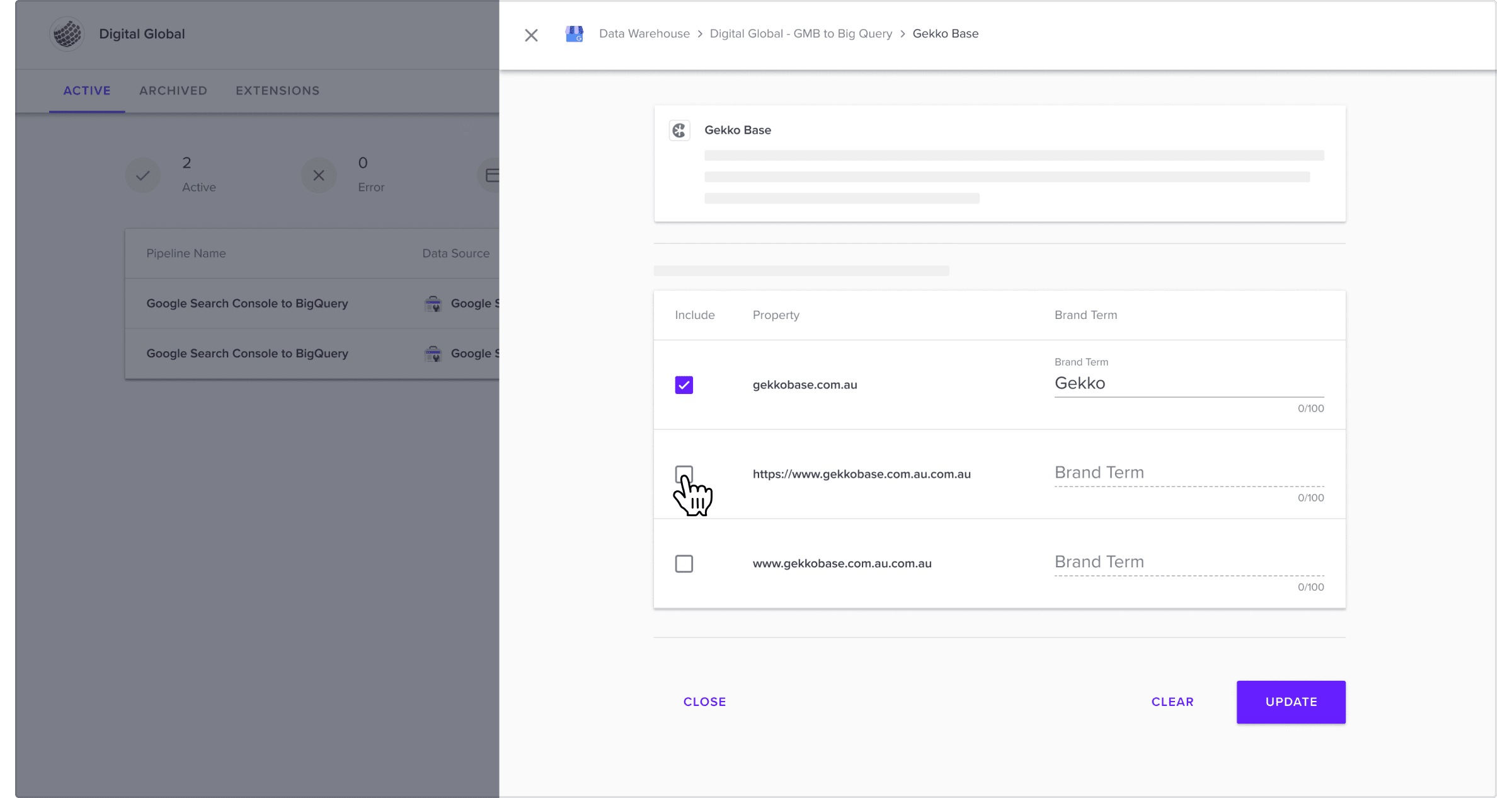Click the Clear button
Screen dimensions: 1512x798
point(1172,702)
